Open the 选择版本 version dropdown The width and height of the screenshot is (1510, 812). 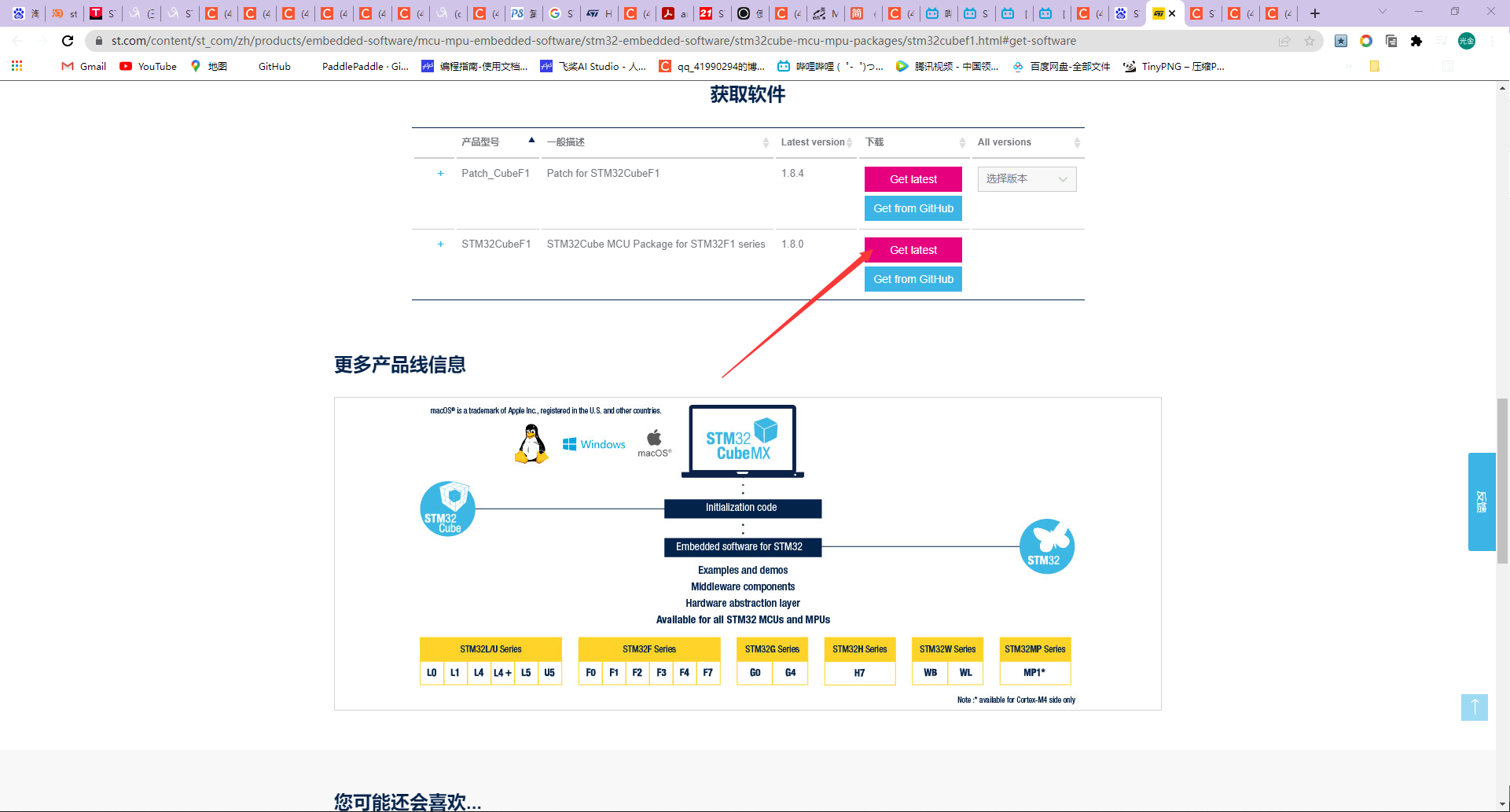[x=1027, y=179]
